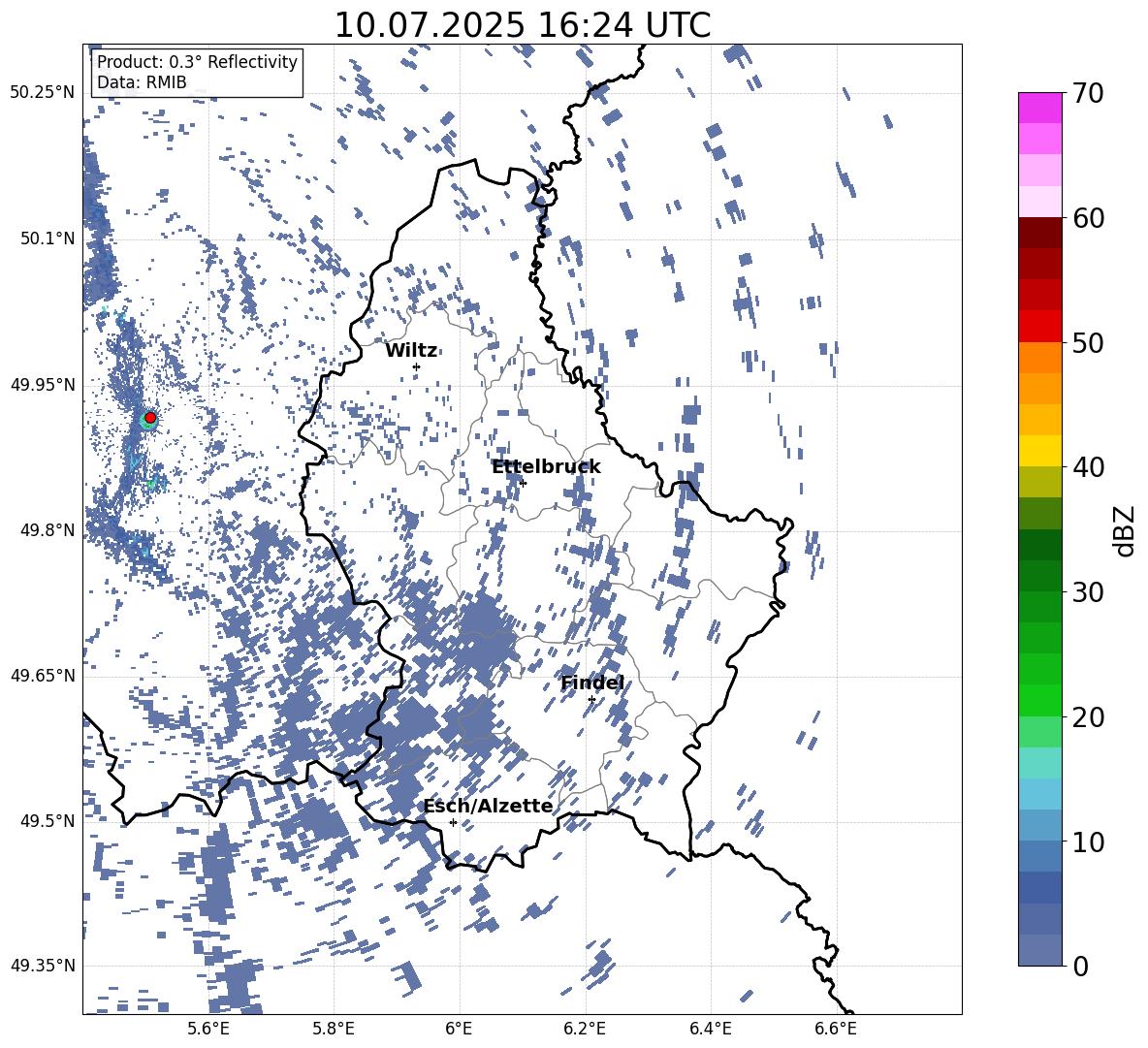This screenshot has width=1148, height=1048.
Task: Click the 30 tick on colorbar
Action: [1088, 592]
